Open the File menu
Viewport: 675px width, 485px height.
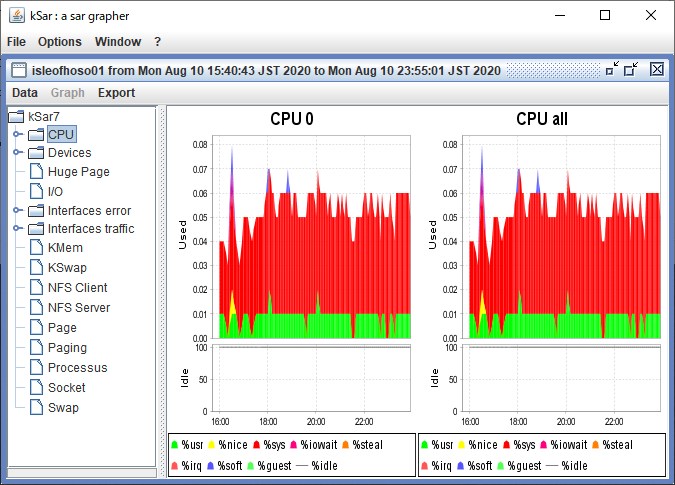tap(16, 42)
